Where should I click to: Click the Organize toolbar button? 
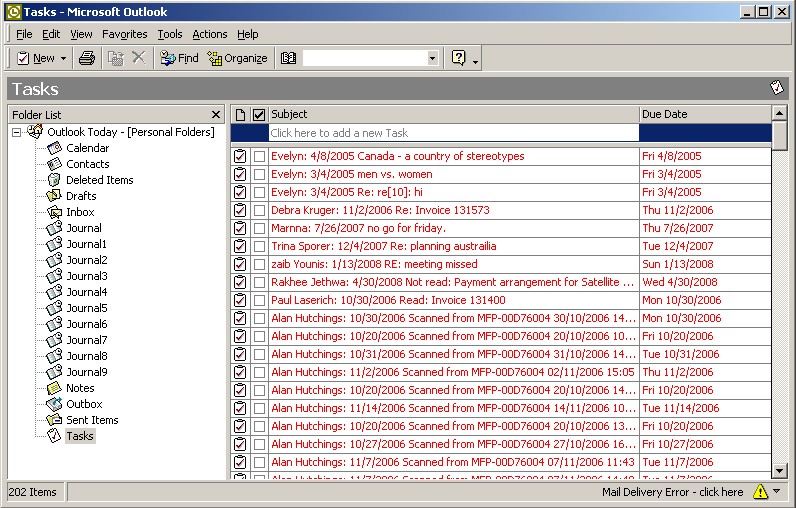click(238, 58)
